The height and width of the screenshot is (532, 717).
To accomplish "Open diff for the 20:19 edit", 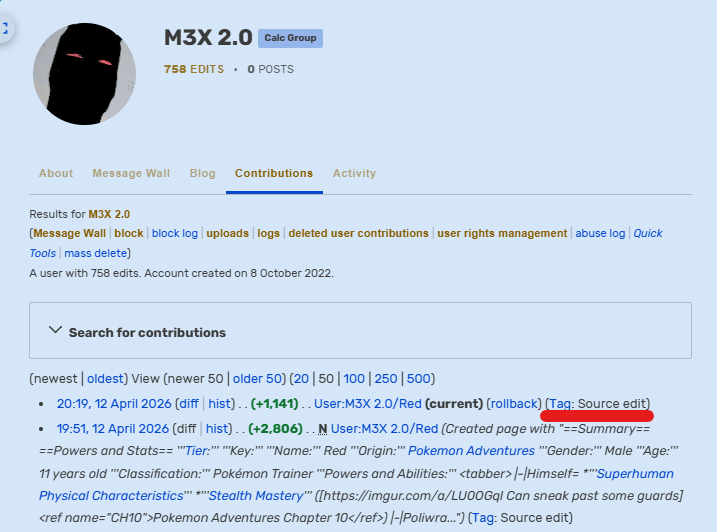I will 189,404.
